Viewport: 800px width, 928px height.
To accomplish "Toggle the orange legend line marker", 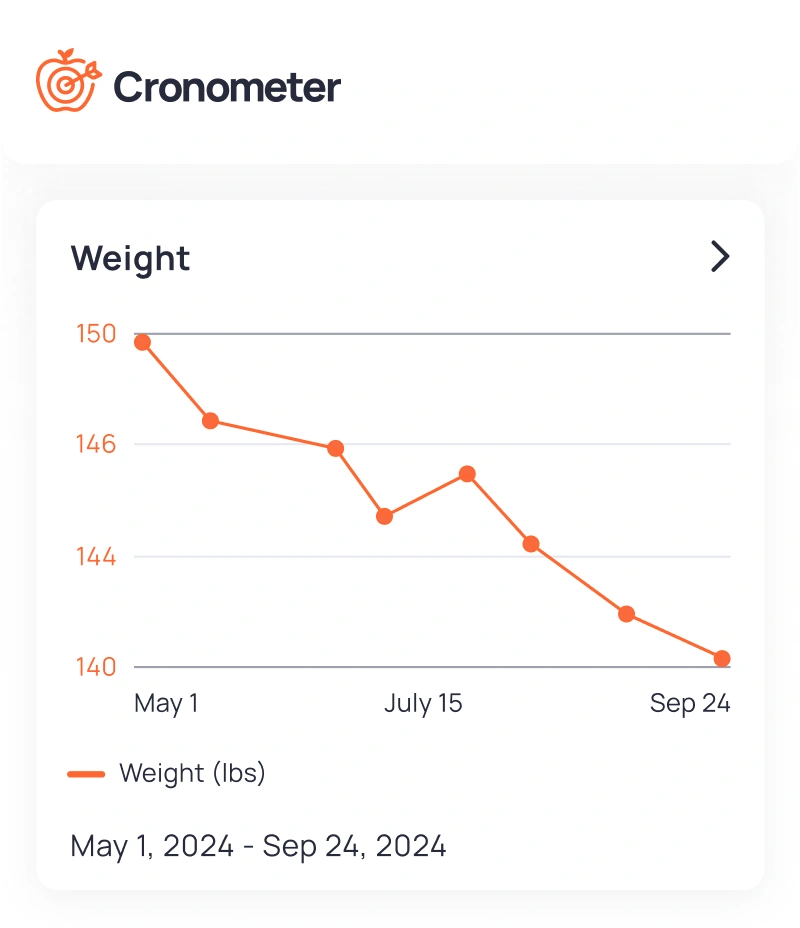I will coord(88,773).
